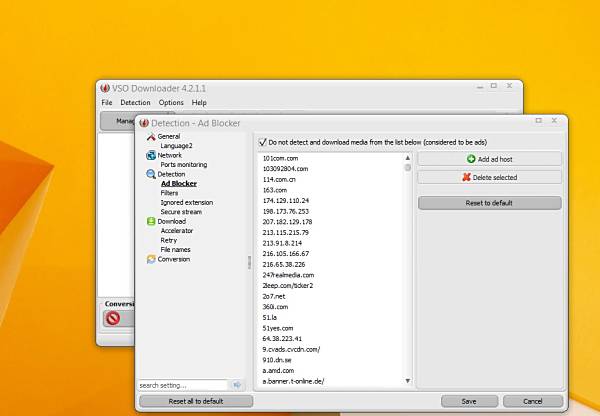The height and width of the screenshot is (416, 600).
Task: Select 174.129.110.24 in host list
Action: click(x=285, y=201)
